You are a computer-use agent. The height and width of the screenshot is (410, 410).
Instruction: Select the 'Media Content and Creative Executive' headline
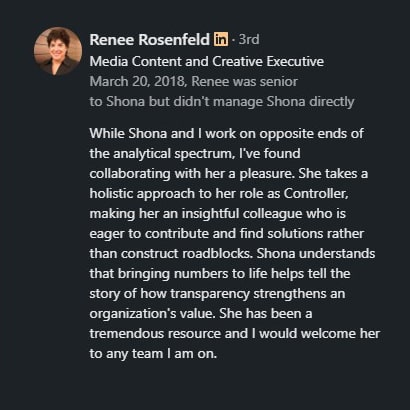coord(207,61)
